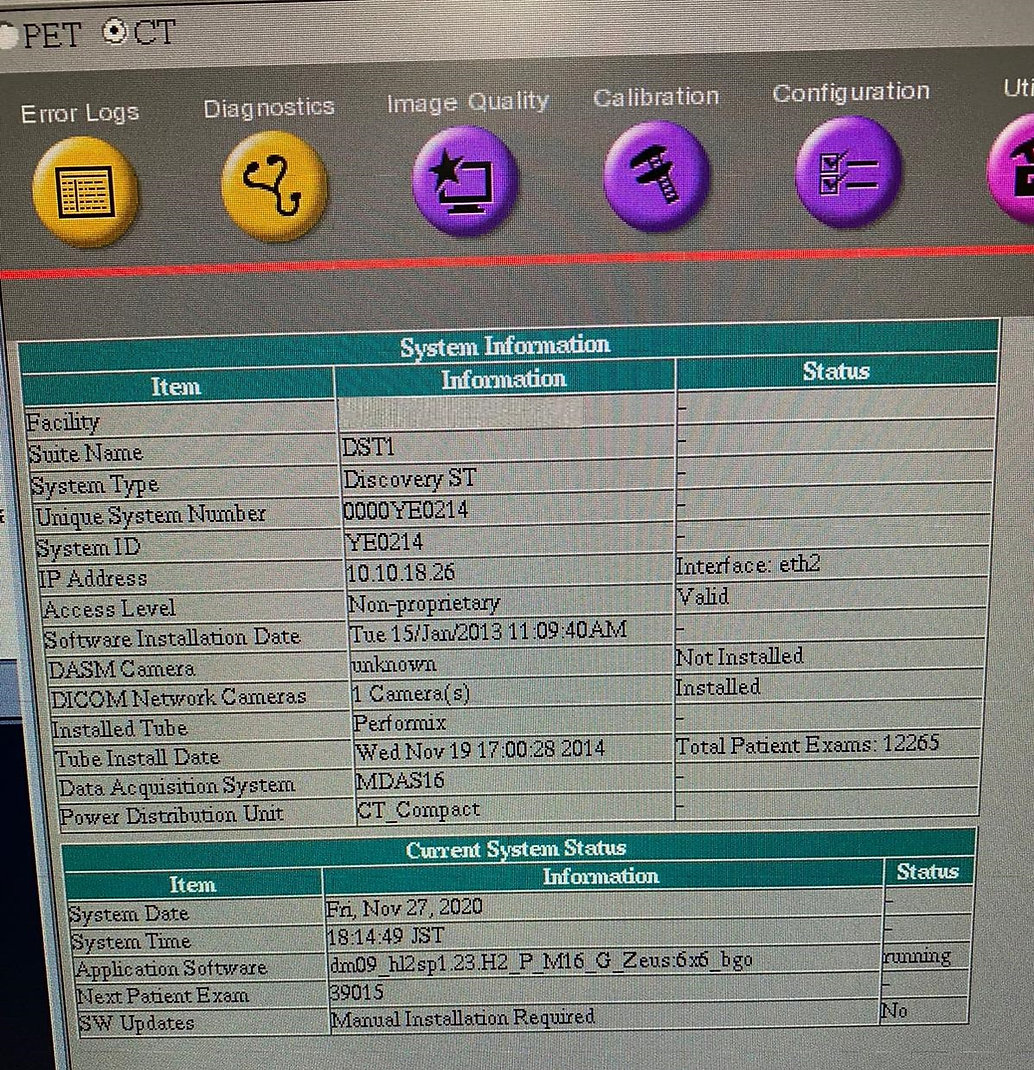Click the Calibration text label
1034x1070 pixels.
(656, 97)
